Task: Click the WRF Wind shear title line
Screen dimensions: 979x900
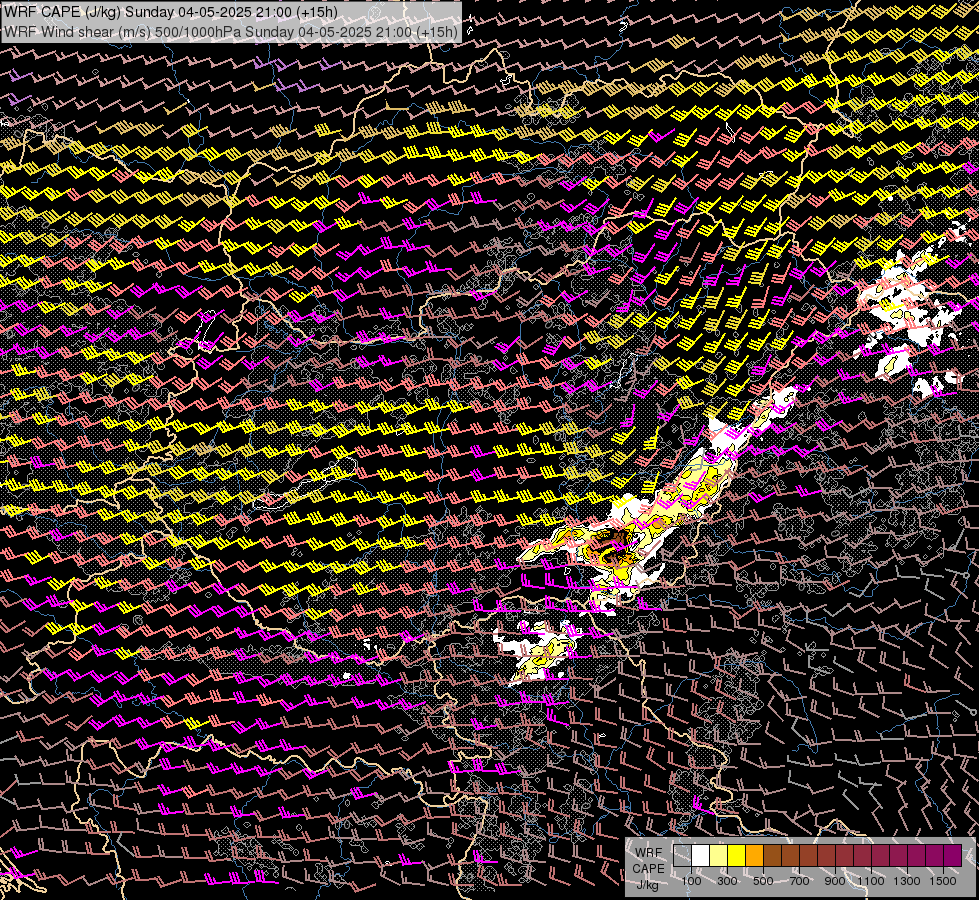Action: pos(230,31)
